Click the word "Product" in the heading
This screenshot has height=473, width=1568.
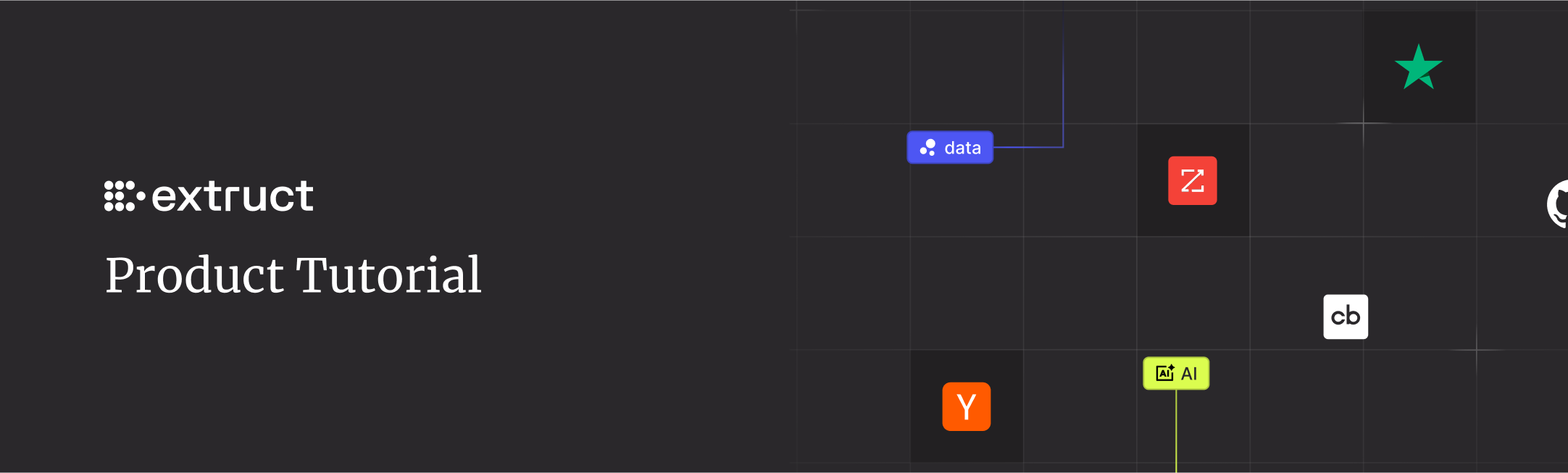point(194,276)
